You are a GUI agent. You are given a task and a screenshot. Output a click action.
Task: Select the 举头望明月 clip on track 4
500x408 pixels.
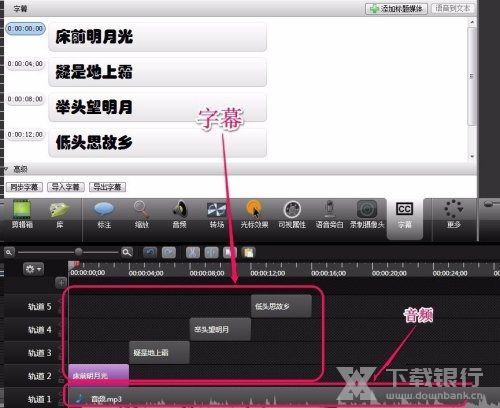click(220, 329)
